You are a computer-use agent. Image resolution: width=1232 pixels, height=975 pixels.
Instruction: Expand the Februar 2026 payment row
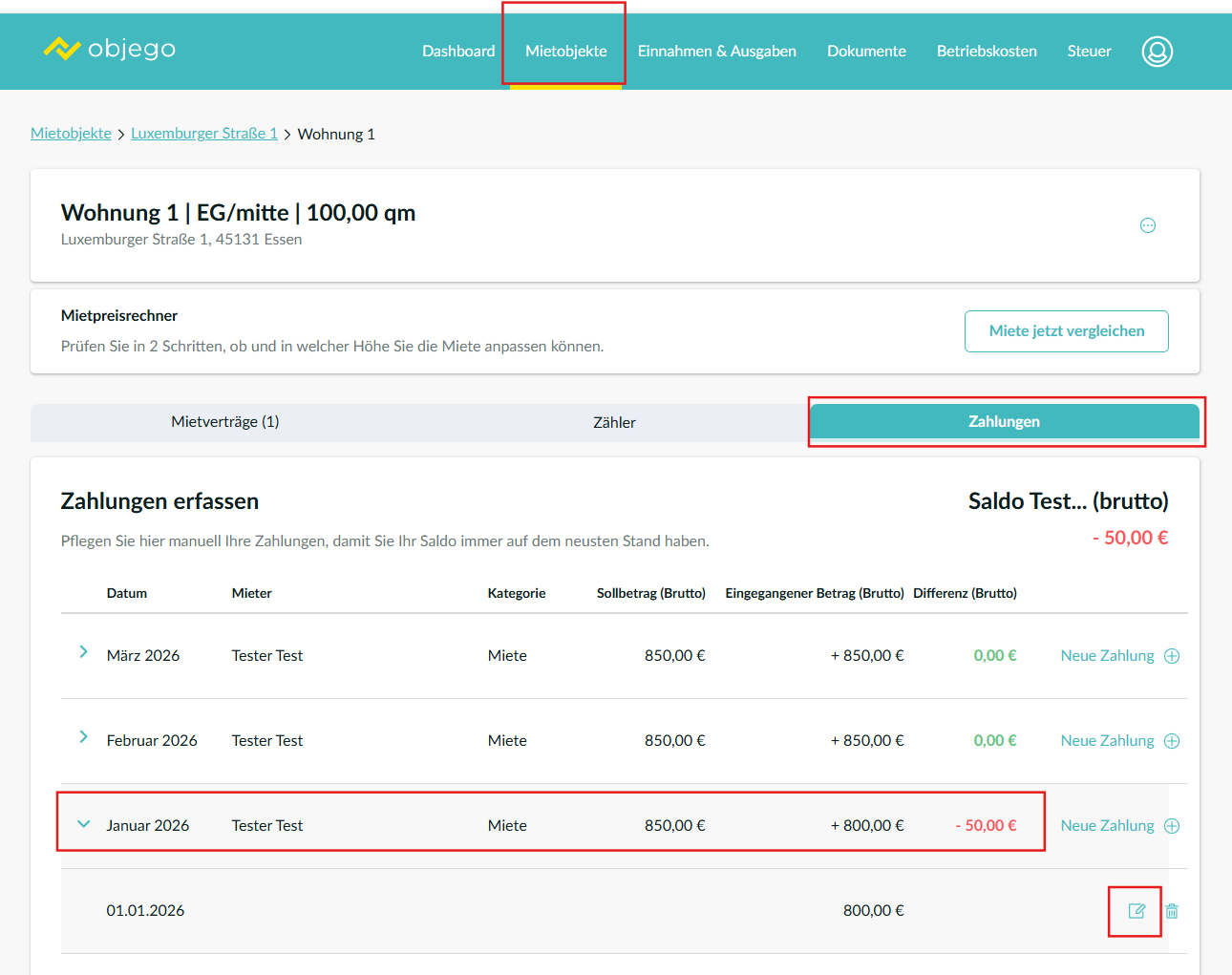point(83,737)
